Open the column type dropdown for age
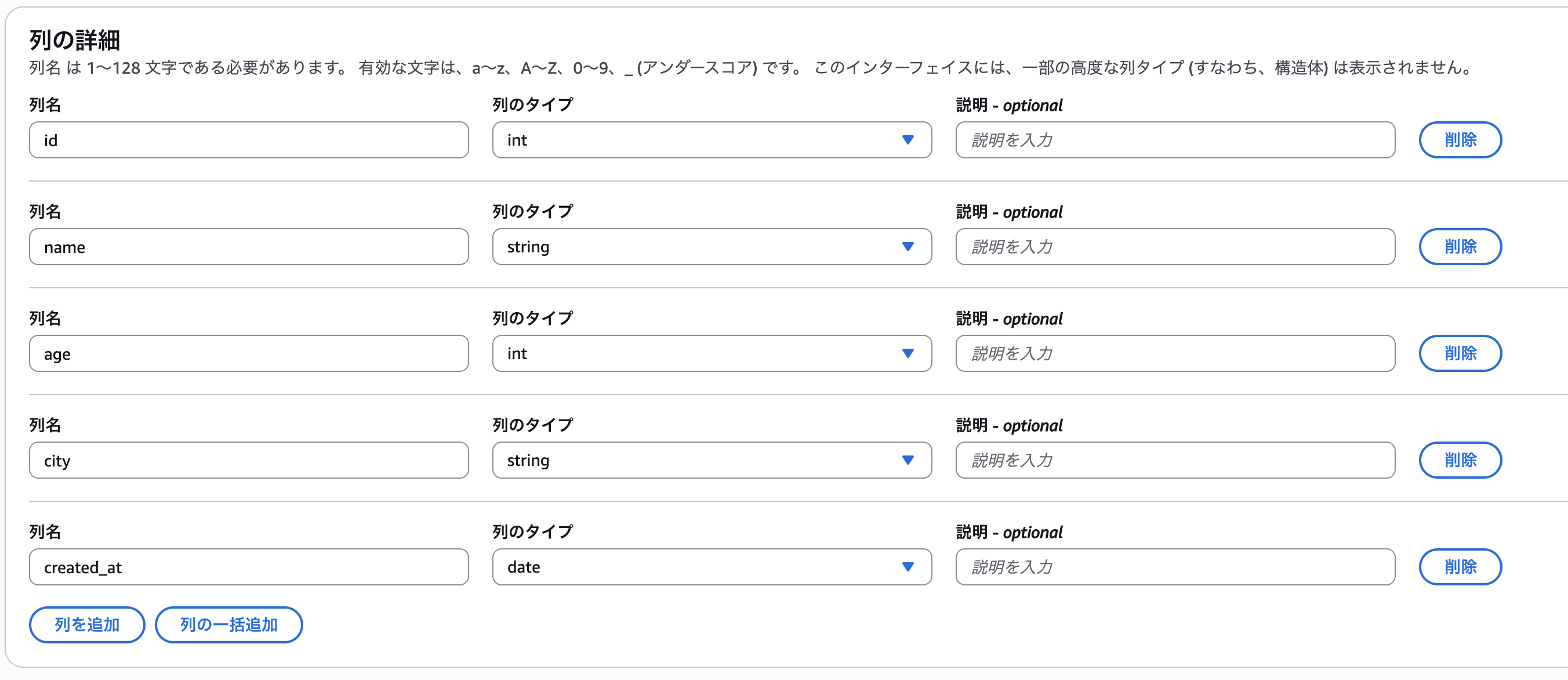Screen dimensions: 1568x680 [x=712, y=353]
